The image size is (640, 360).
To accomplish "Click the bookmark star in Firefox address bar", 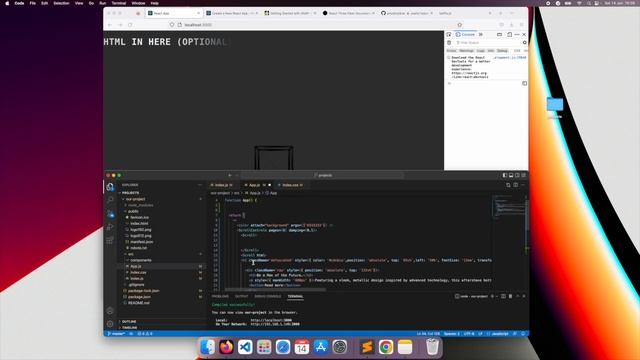I will [460, 25].
